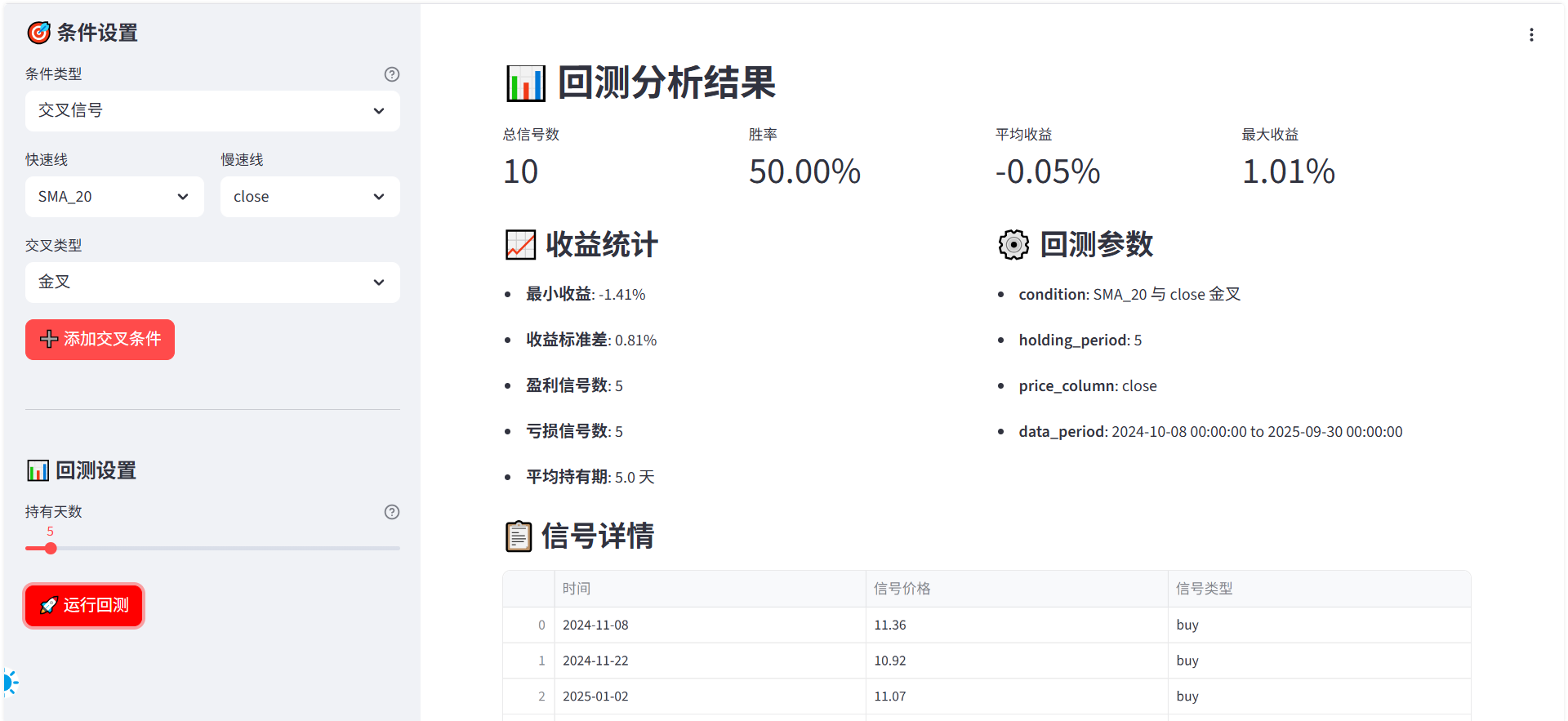Open the three-dot main menu
This screenshot has height=721, width=1568.
(x=1531, y=35)
